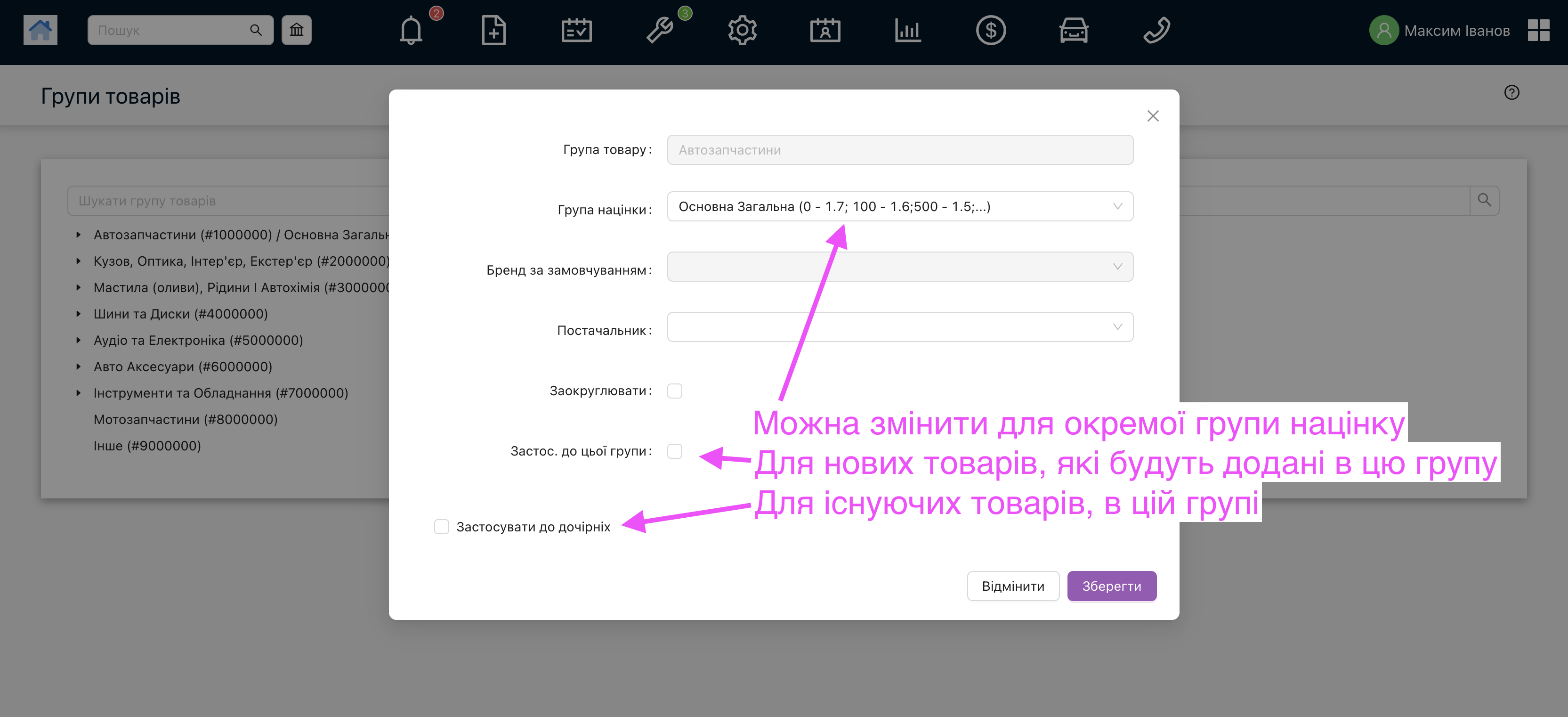Open the Постачальник dropdown
This screenshot has width=1568, height=717.
point(900,327)
